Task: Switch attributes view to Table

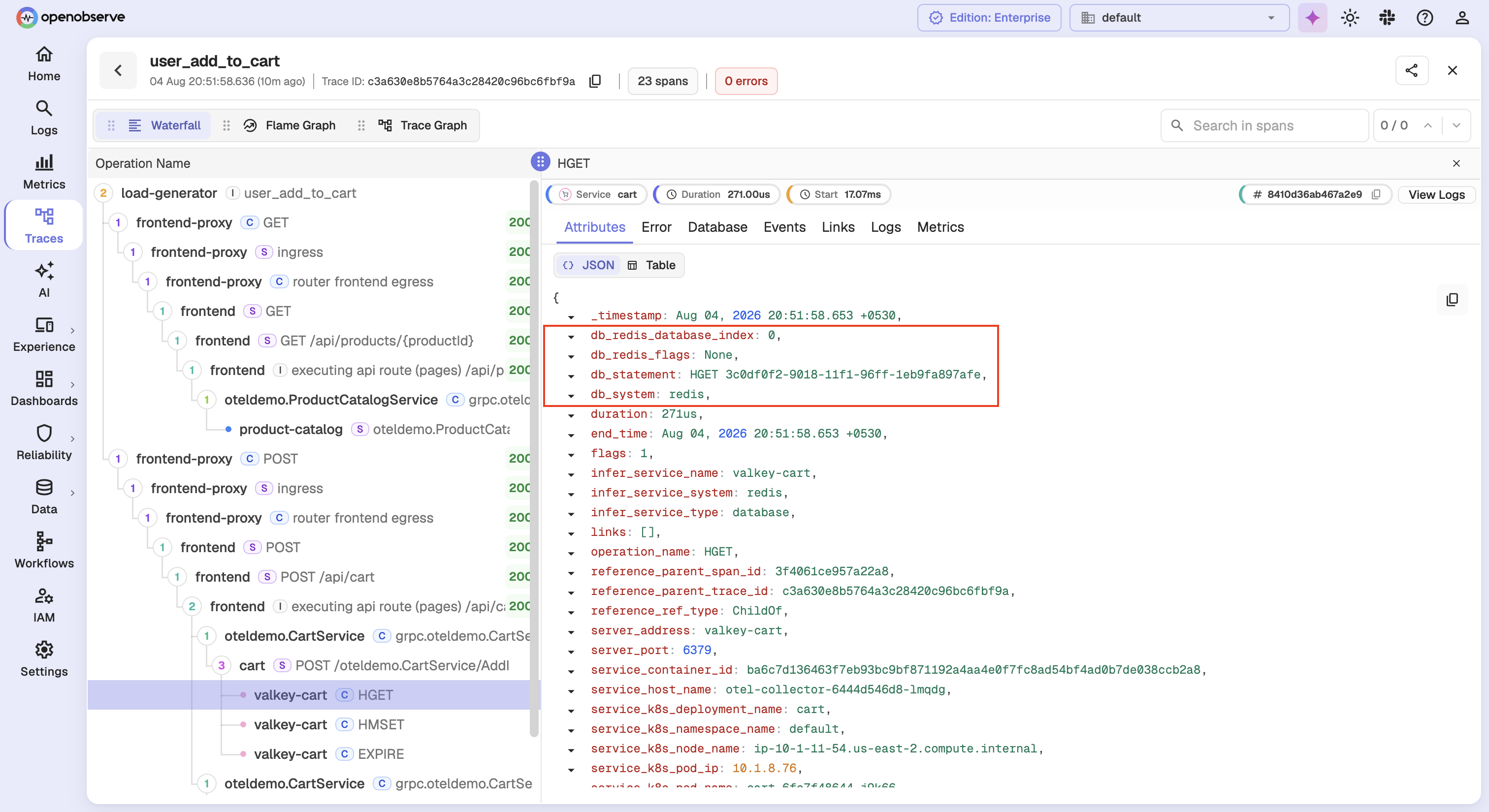Action: click(651, 265)
